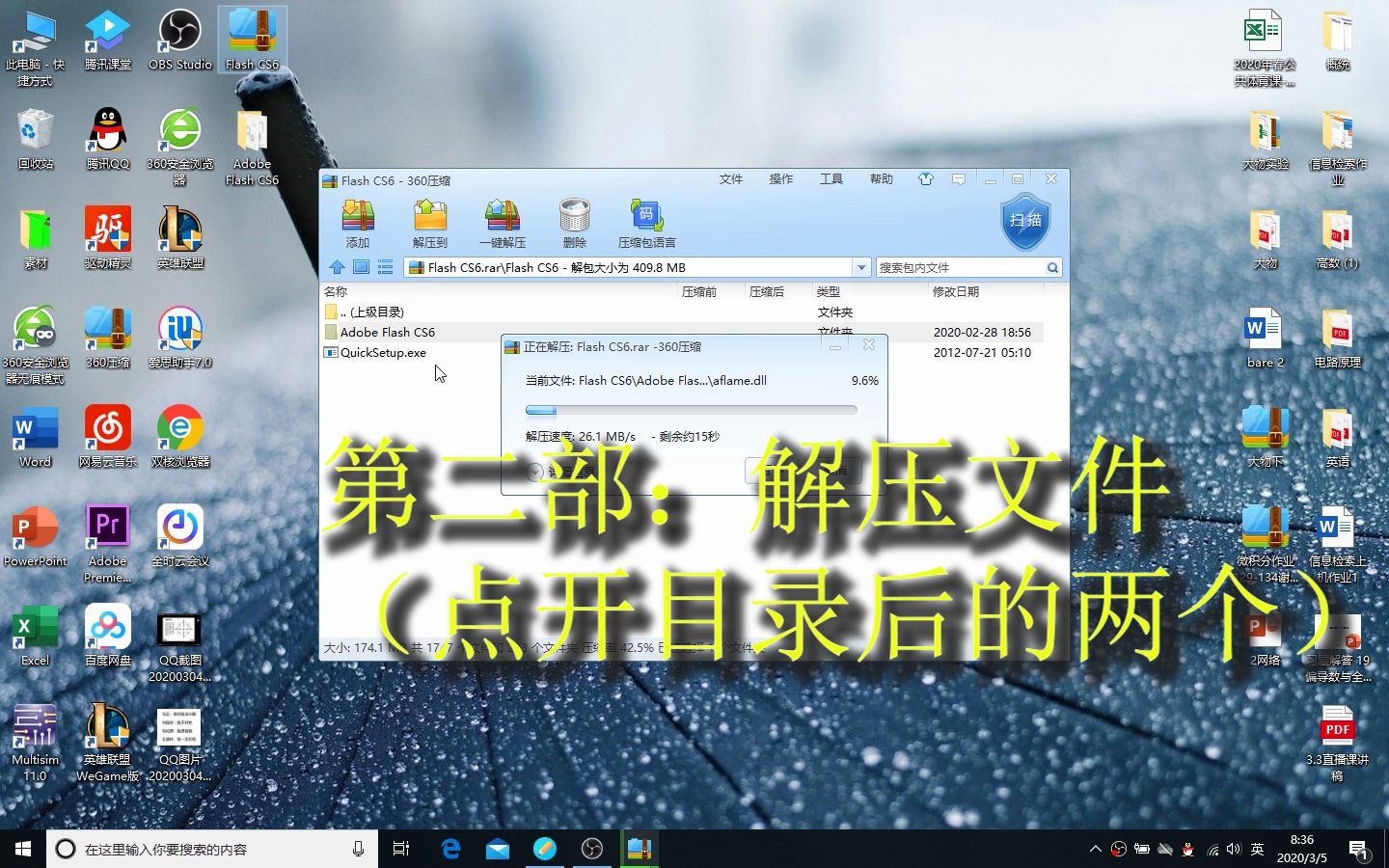Image resolution: width=1389 pixels, height=868 pixels.
Task: Open the Adobe Premiere desktop shortcut
Action: [107, 545]
